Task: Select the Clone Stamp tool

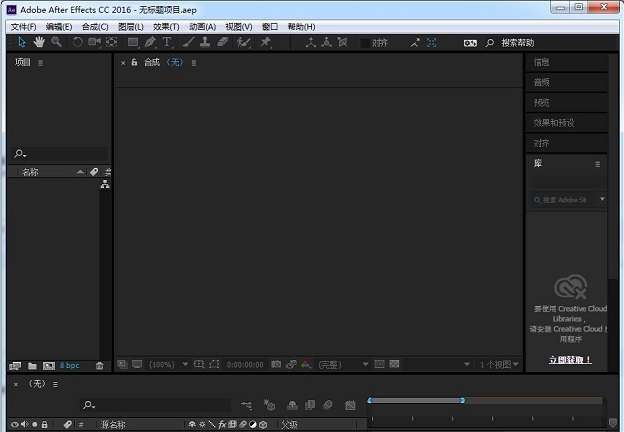Action: [205, 42]
